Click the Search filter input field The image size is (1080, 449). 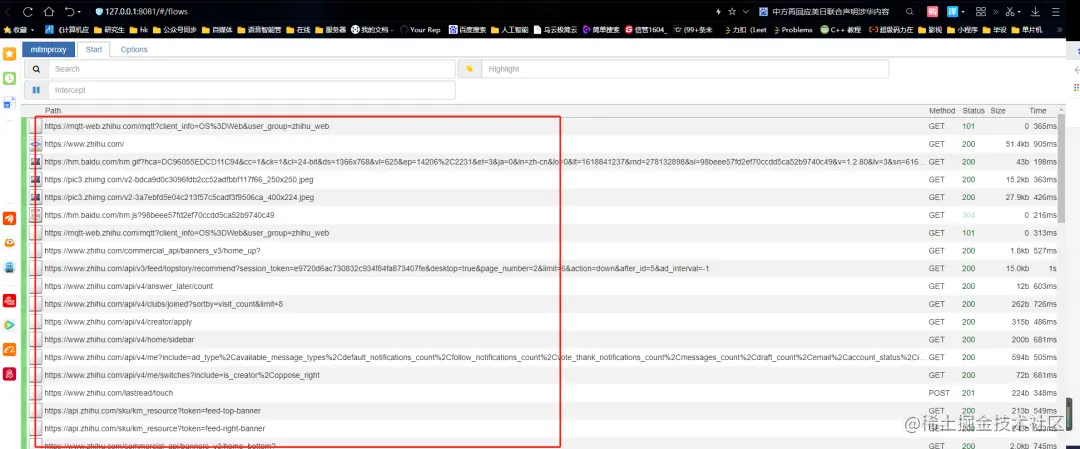pos(251,69)
